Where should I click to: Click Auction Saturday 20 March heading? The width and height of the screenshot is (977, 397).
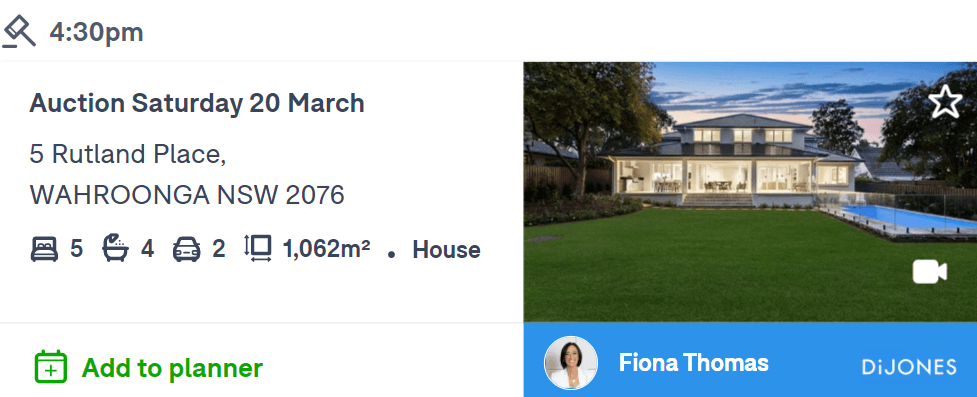[x=197, y=103]
